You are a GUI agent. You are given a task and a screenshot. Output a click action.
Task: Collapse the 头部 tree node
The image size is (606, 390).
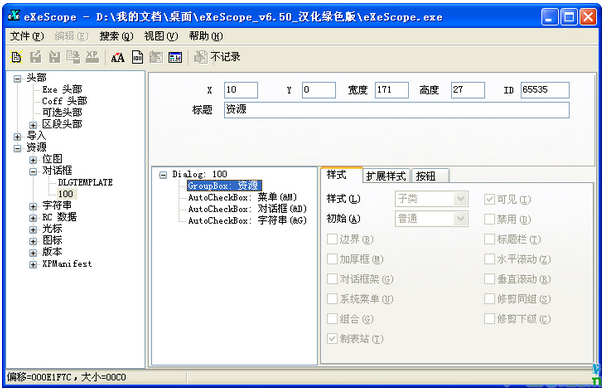click(x=17, y=79)
